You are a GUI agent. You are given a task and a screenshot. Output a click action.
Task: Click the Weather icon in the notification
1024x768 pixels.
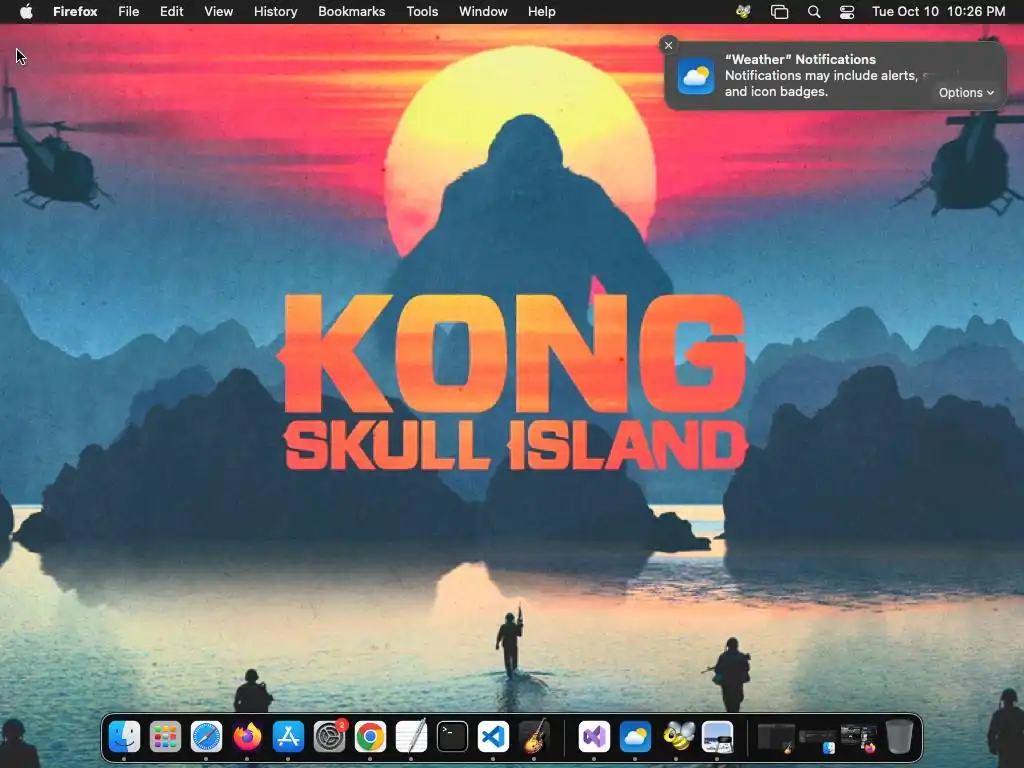pos(696,76)
